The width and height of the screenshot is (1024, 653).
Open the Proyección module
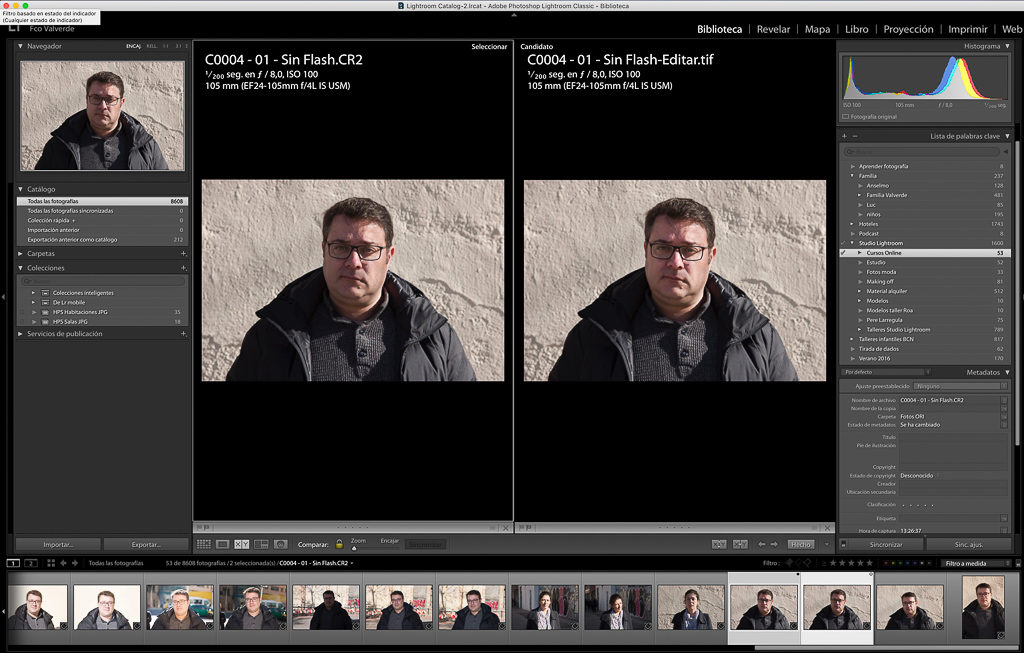(x=908, y=29)
